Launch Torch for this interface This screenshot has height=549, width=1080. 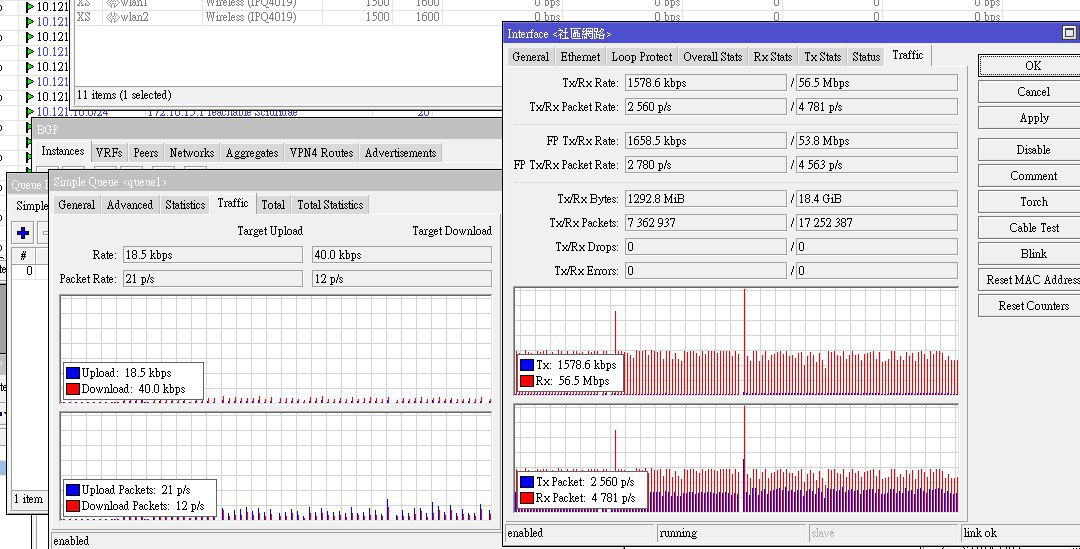(1032, 202)
